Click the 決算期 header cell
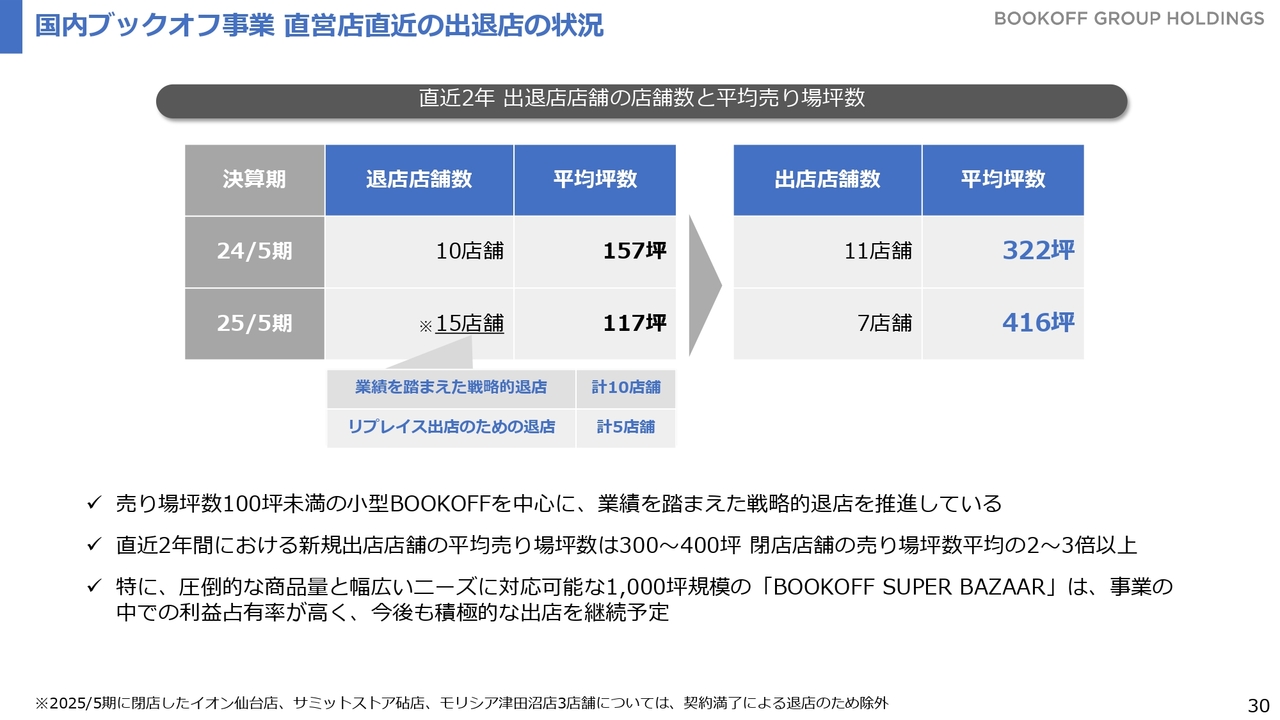The height and width of the screenshot is (720, 1280). [x=254, y=180]
